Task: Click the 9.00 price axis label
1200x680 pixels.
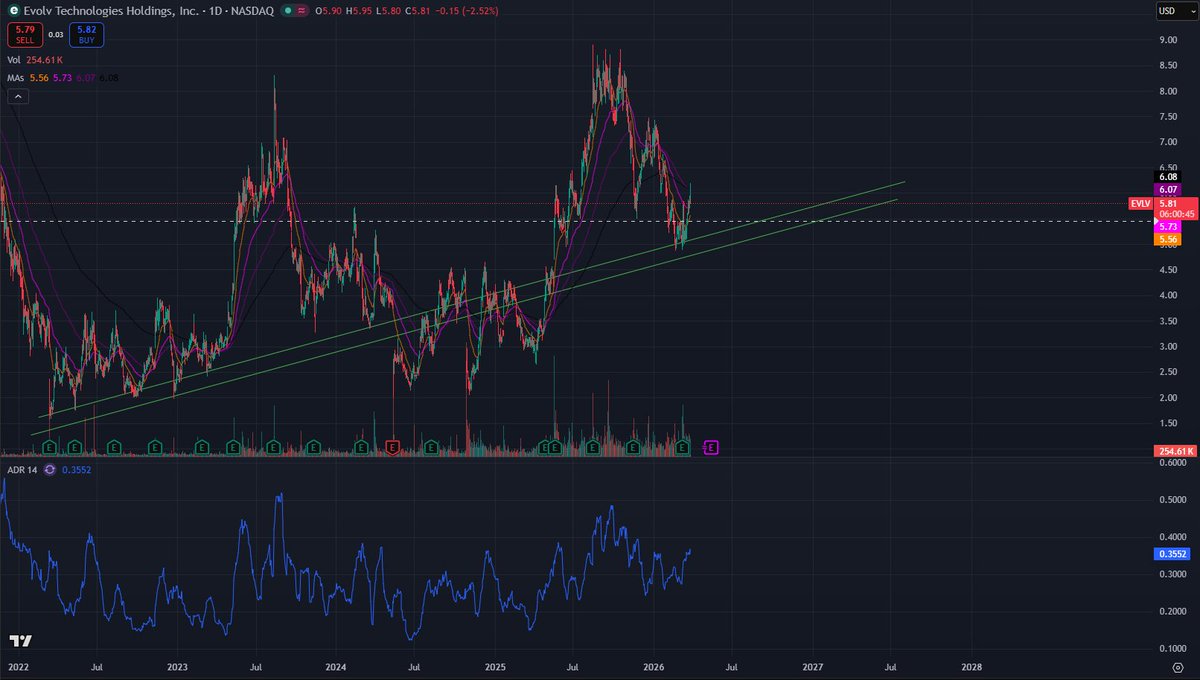Action: [x=1168, y=41]
